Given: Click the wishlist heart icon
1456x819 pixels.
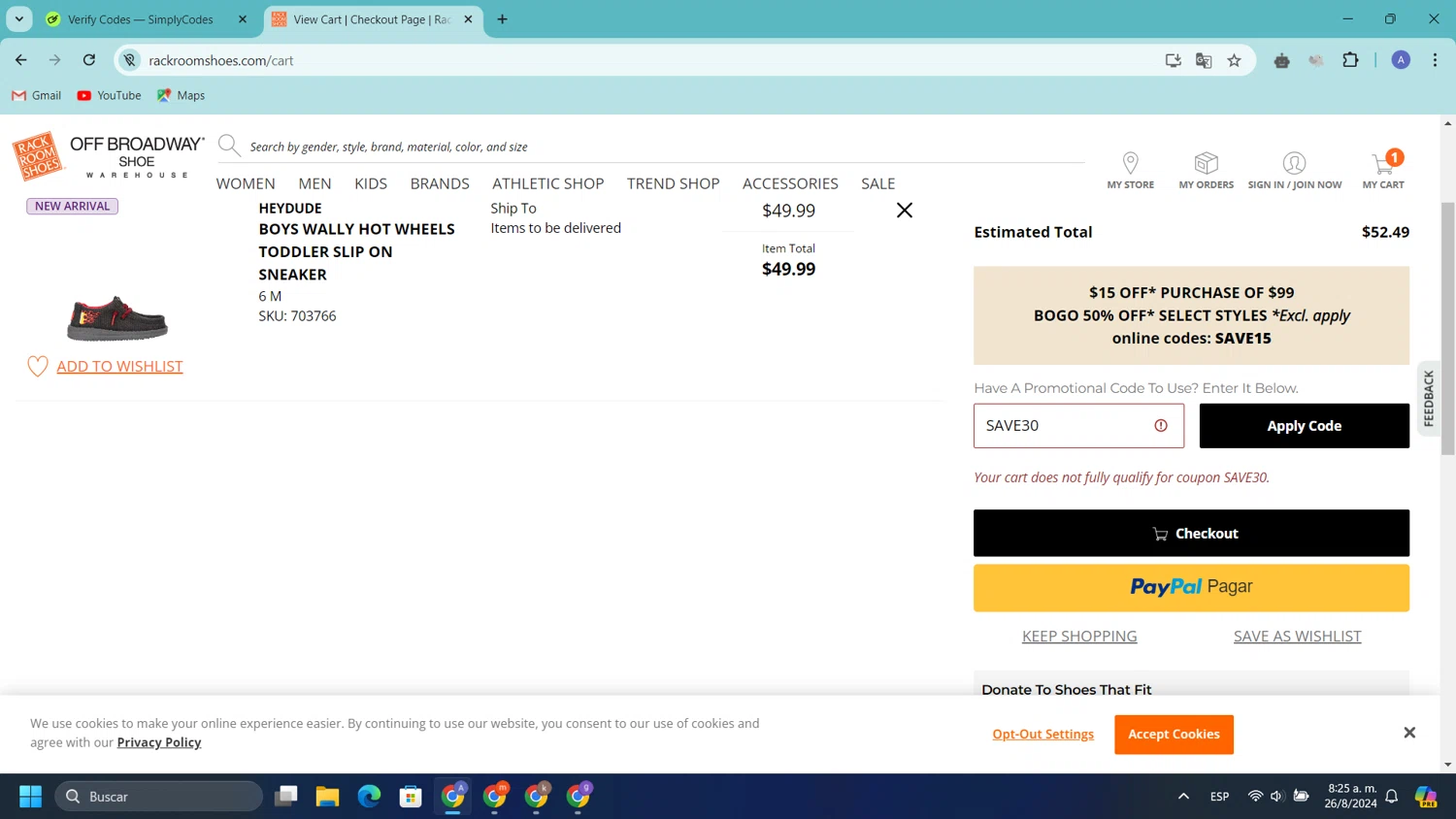Looking at the screenshot, I should [38, 366].
